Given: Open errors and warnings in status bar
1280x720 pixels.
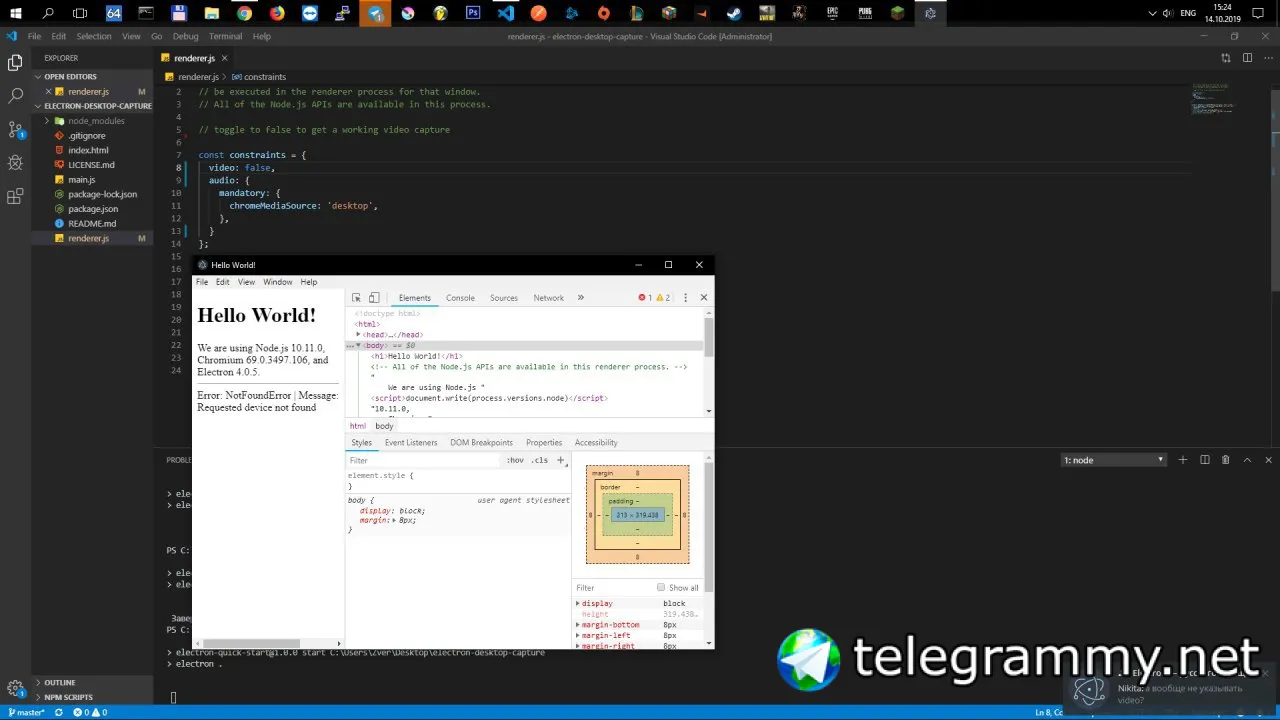Looking at the screenshot, I should click(x=90, y=713).
